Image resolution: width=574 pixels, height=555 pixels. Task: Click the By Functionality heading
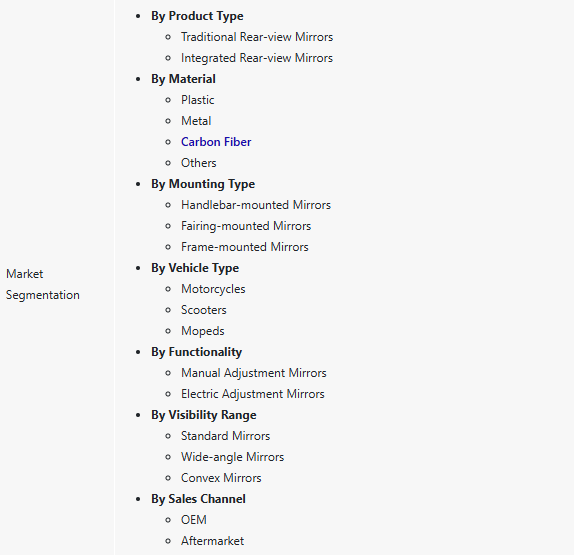pyautogui.click(x=197, y=352)
